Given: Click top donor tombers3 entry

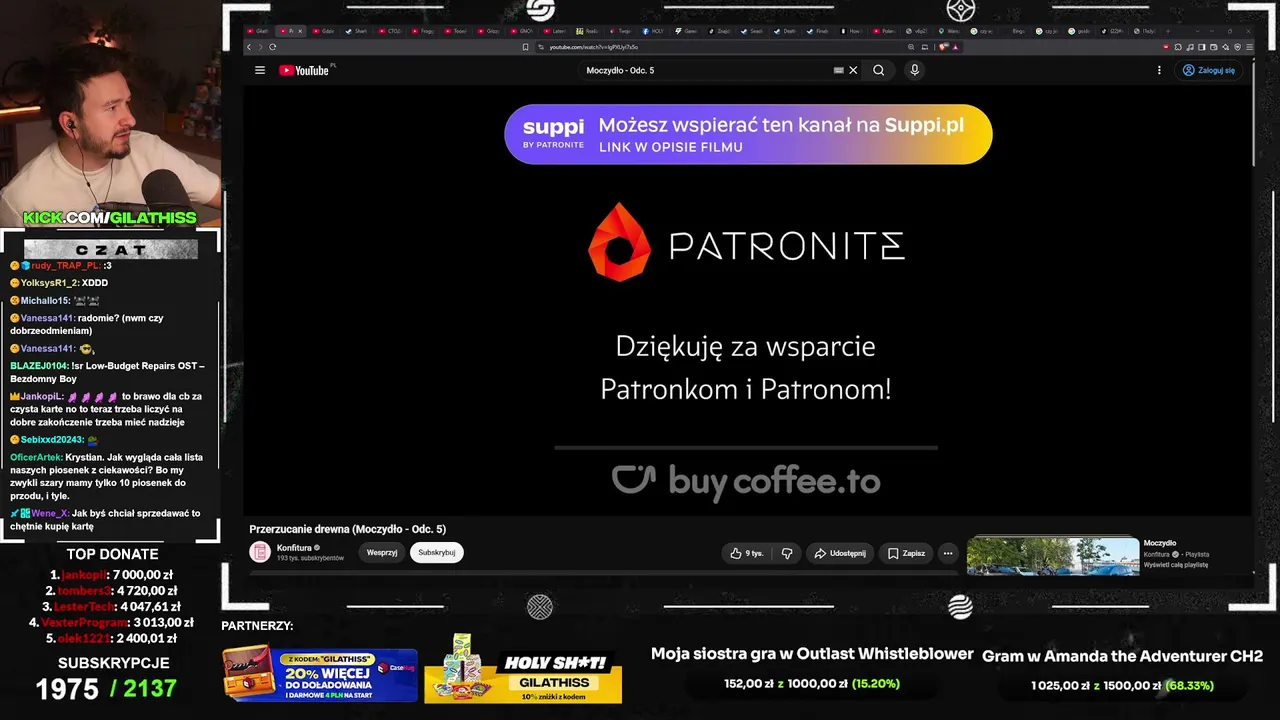Looking at the screenshot, I should [x=112, y=591].
